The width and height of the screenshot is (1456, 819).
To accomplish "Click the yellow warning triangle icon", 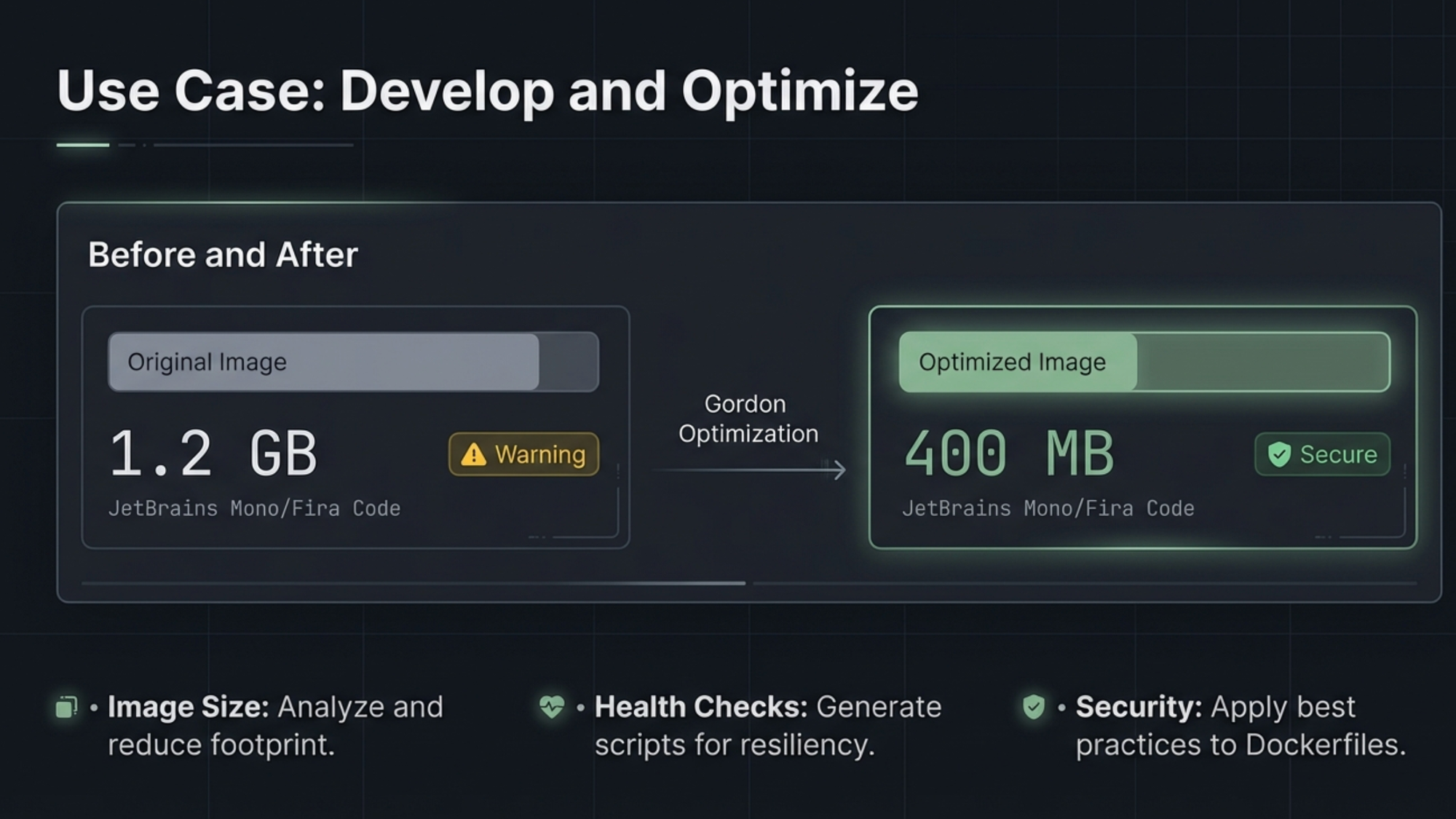I will click(473, 454).
